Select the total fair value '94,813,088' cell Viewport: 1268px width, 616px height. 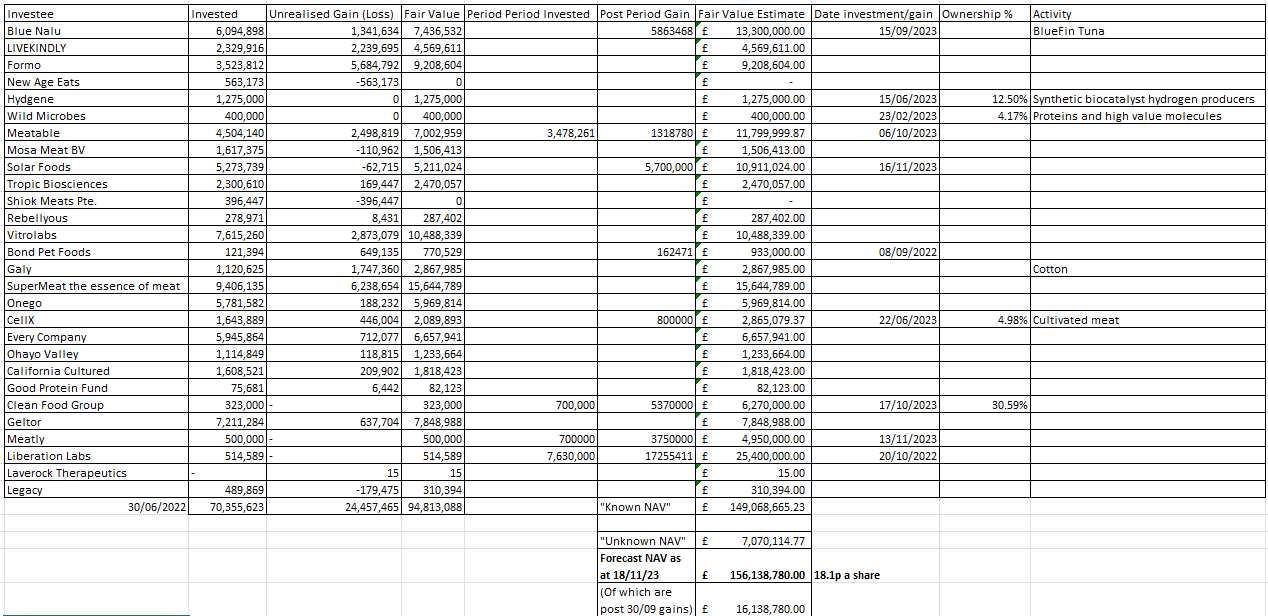433,507
